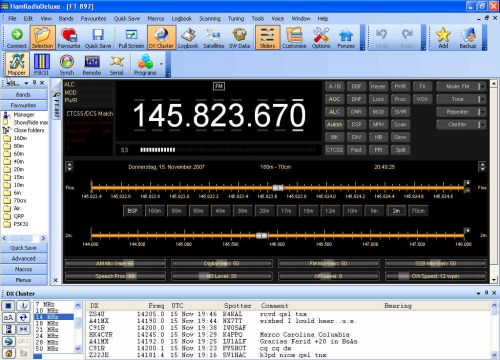Open the Repeater dropdown arrow

482,112
